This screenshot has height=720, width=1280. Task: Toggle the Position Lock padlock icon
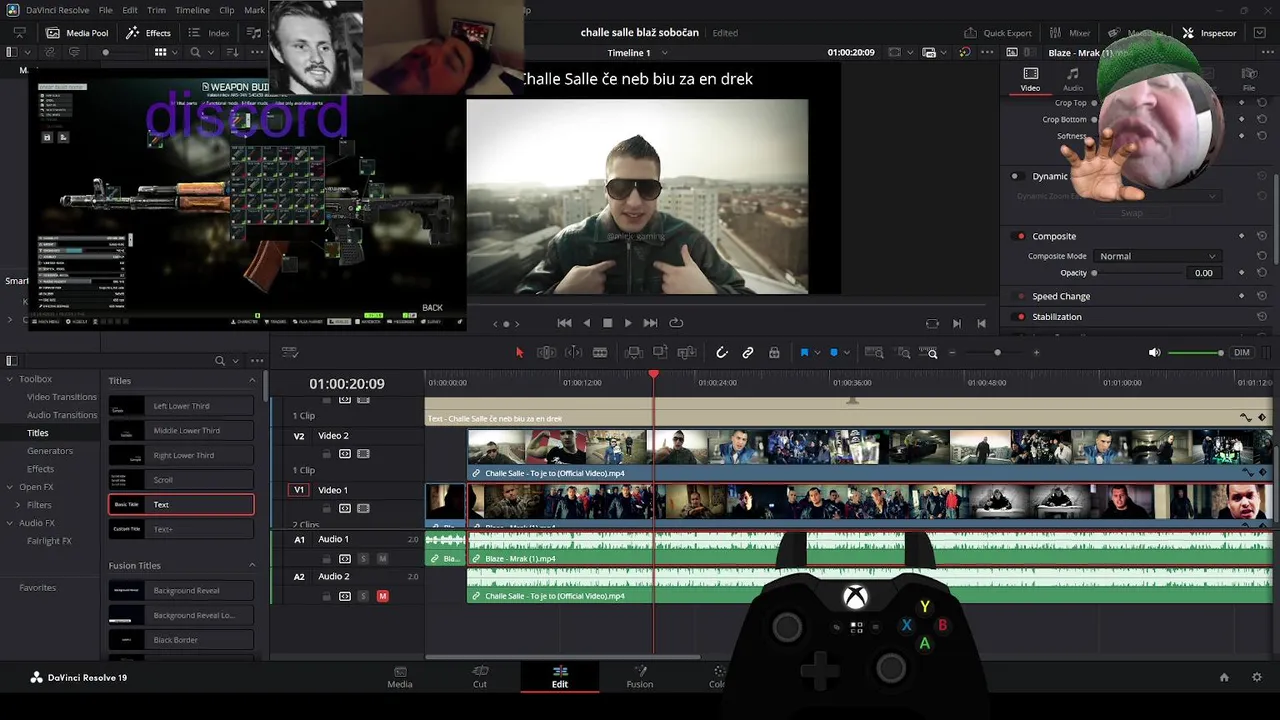774,352
